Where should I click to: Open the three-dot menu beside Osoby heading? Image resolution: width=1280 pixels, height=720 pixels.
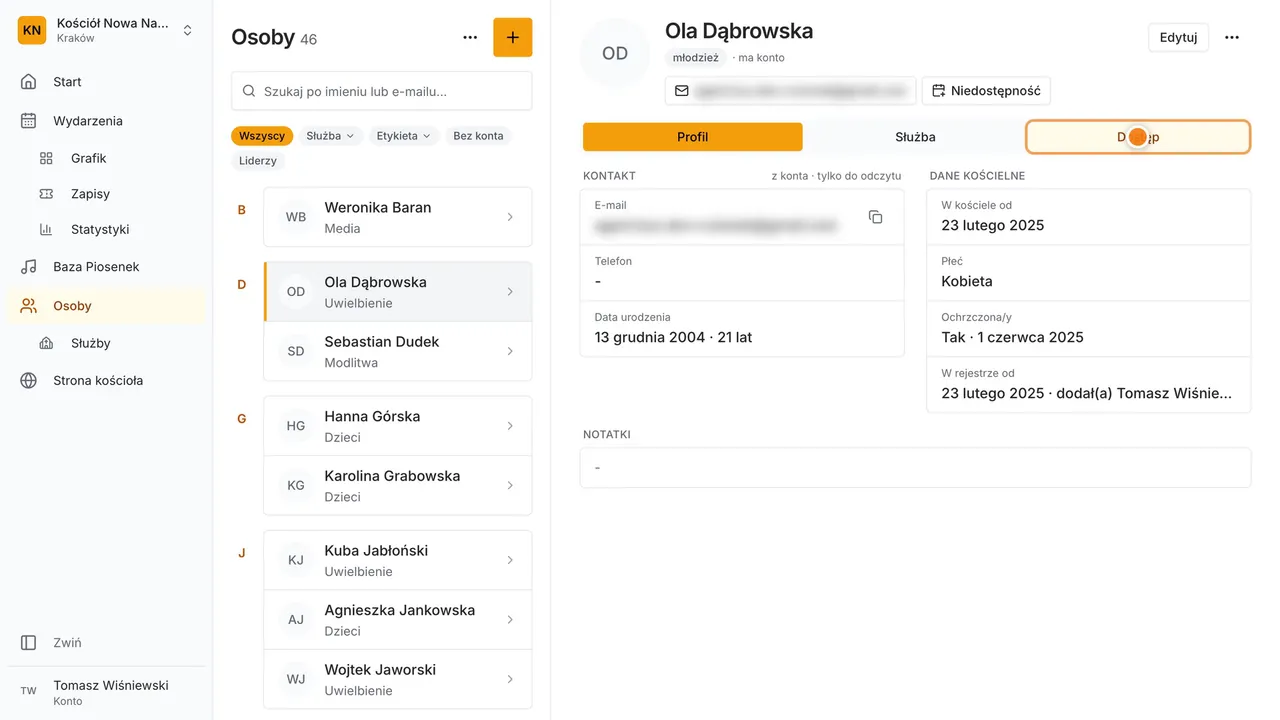pyautogui.click(x=470, y=38)
